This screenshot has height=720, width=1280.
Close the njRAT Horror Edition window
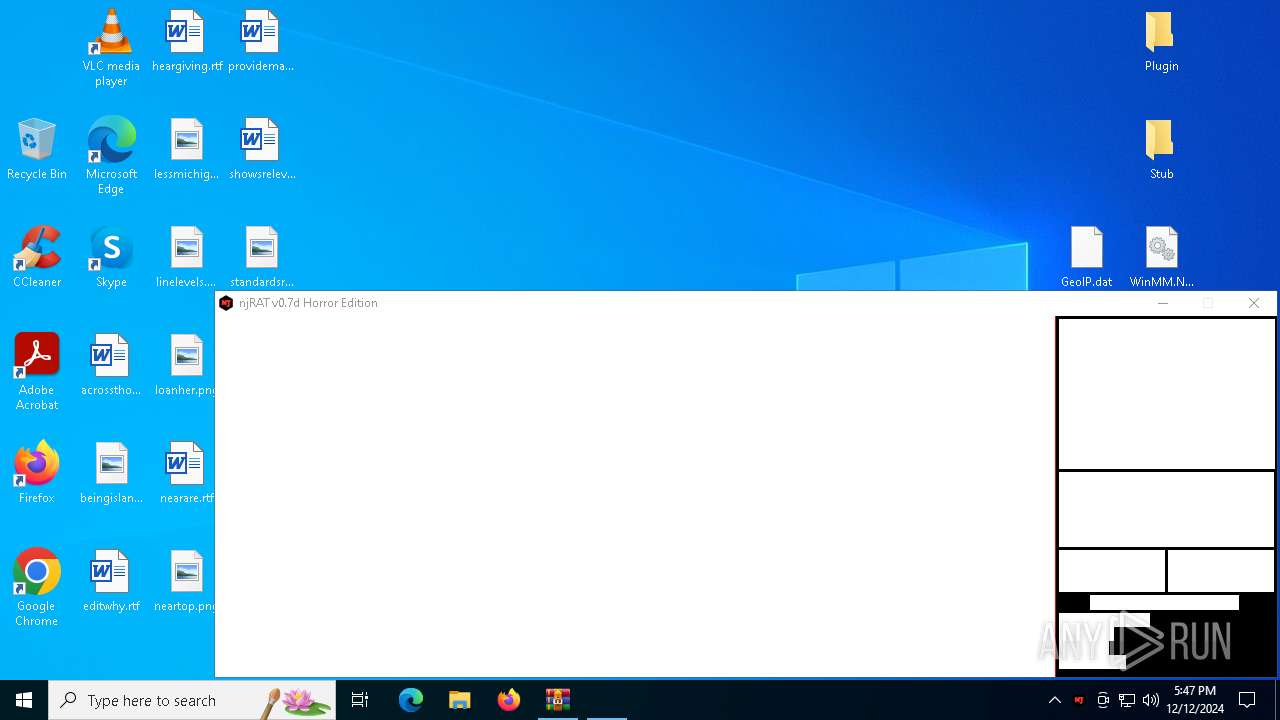coord(1254,303)
